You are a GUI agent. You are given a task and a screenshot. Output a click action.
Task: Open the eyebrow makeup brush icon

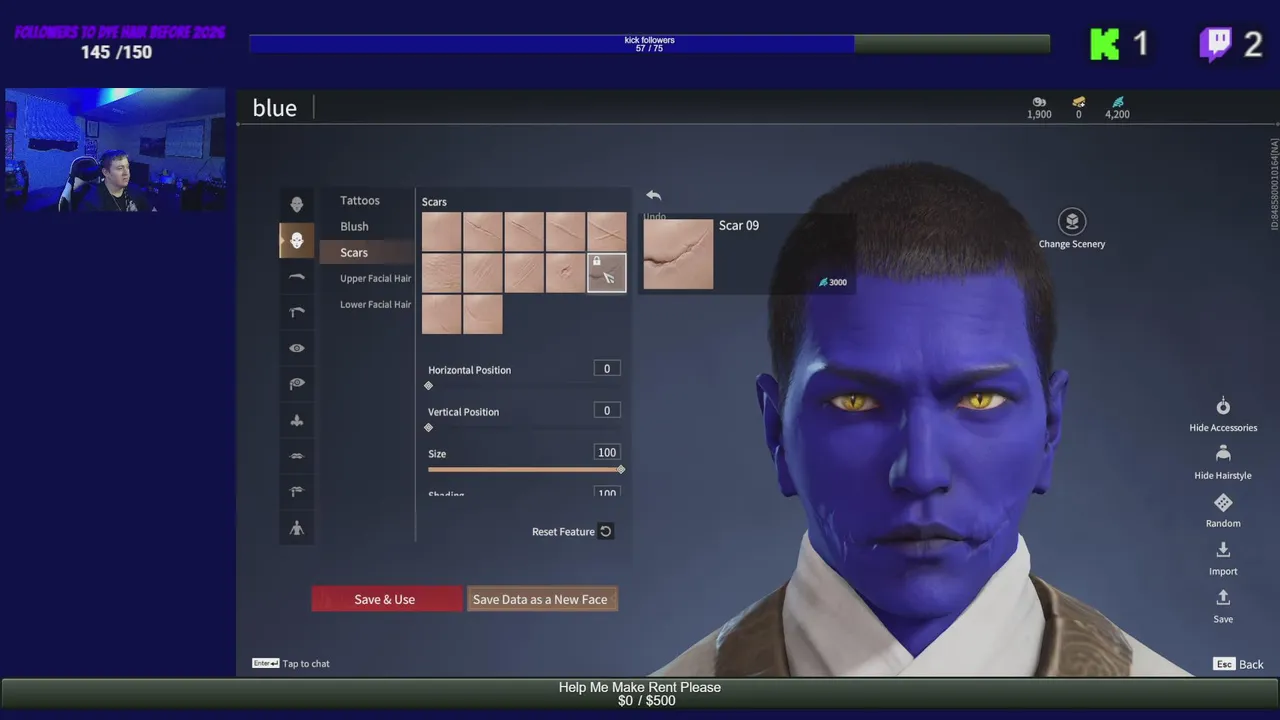[297, 312]
